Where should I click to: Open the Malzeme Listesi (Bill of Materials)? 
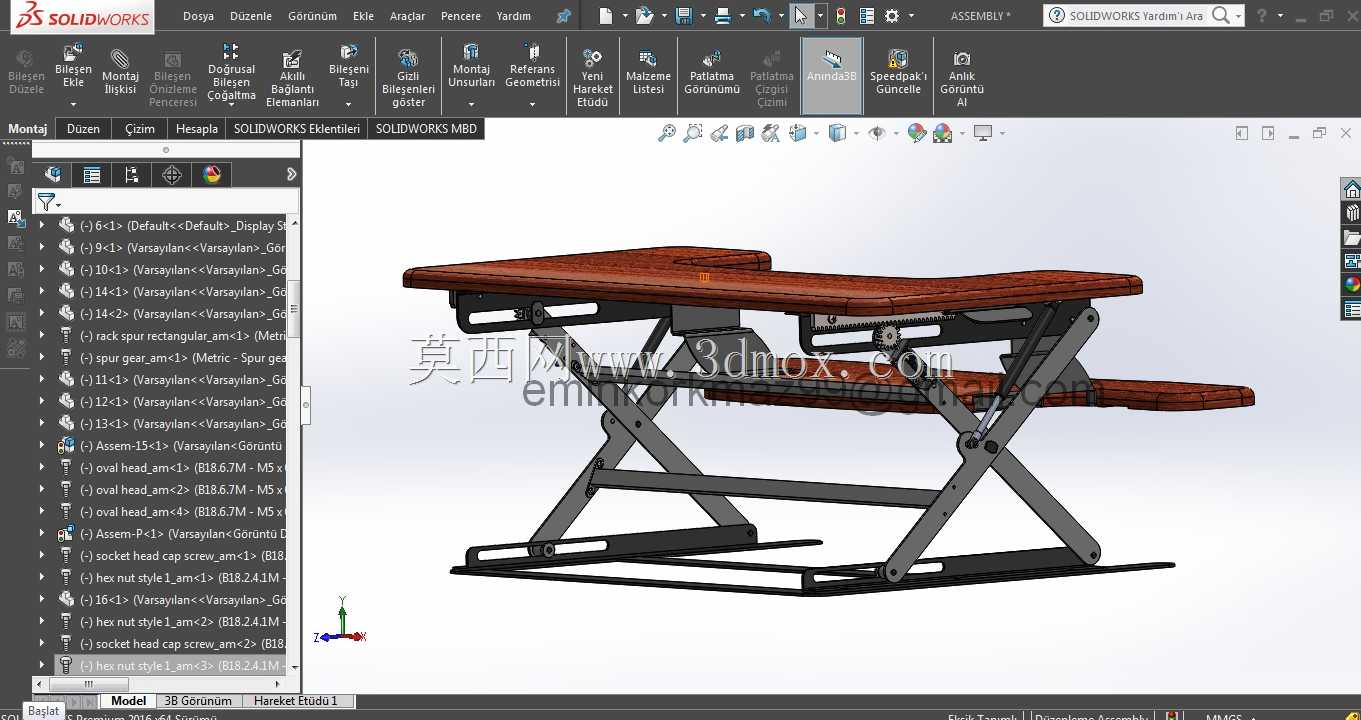coord(648,73)
